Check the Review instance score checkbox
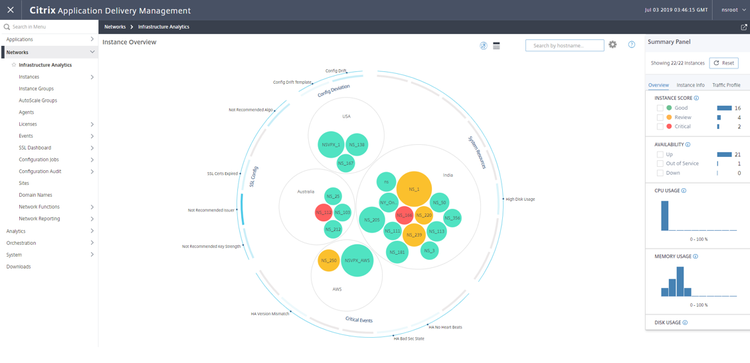This screenshot has width=750, height=363. tap(660, 117)
